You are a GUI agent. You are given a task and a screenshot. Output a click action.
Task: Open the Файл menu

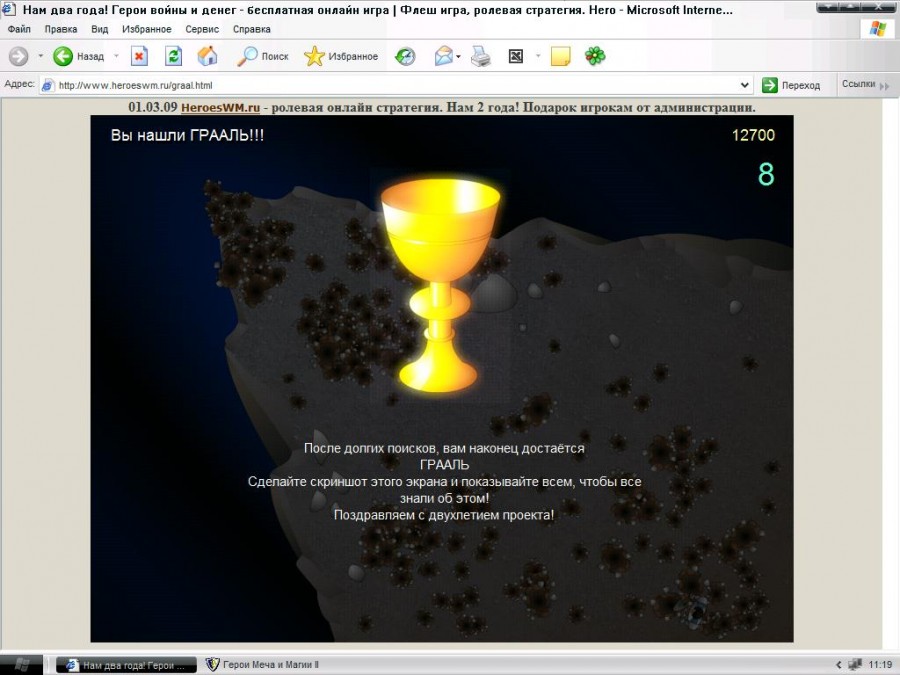pyautogui.click(x=19, y=29)
